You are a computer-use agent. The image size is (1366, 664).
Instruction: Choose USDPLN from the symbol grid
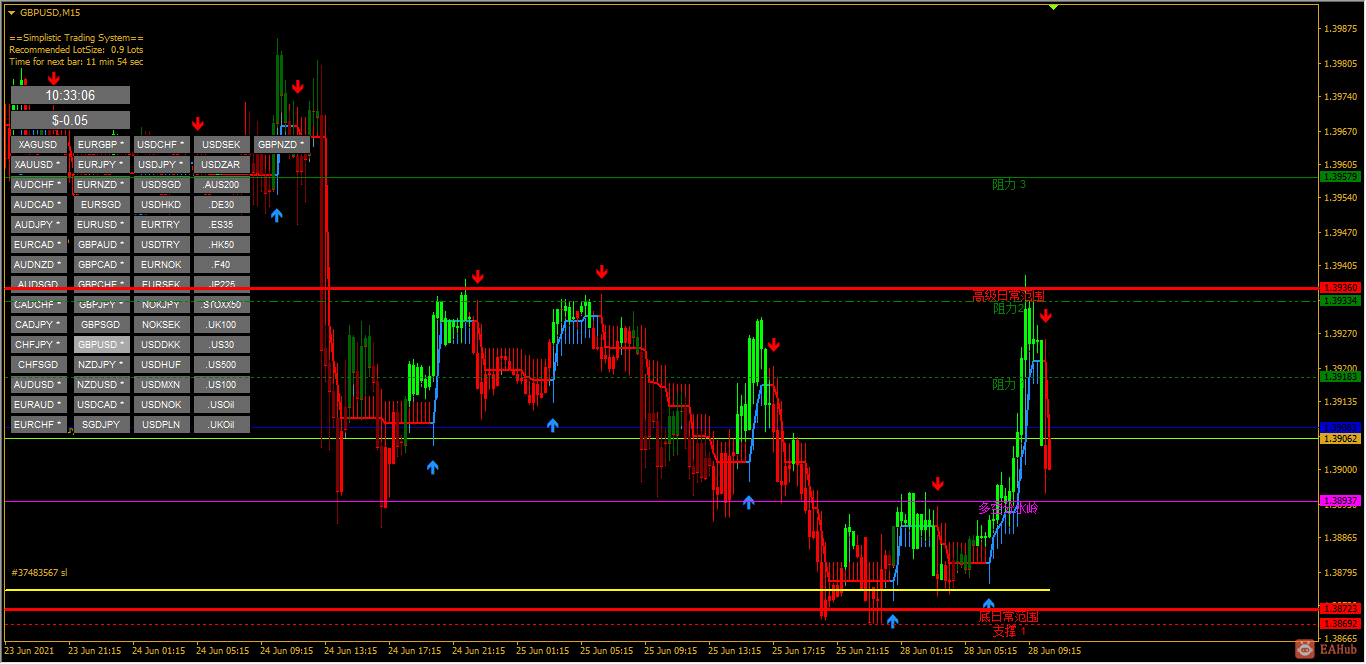(161, 425)
